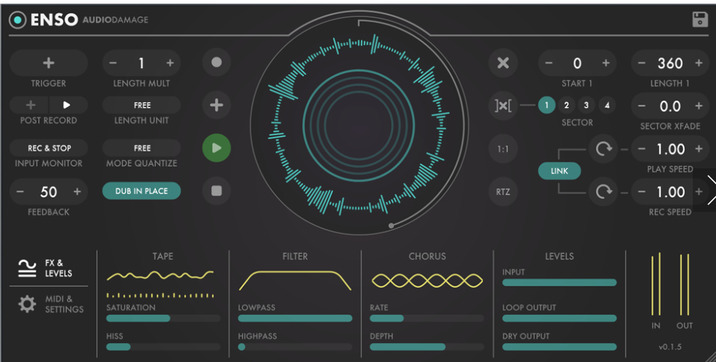Select sector 4

point(607,105)
